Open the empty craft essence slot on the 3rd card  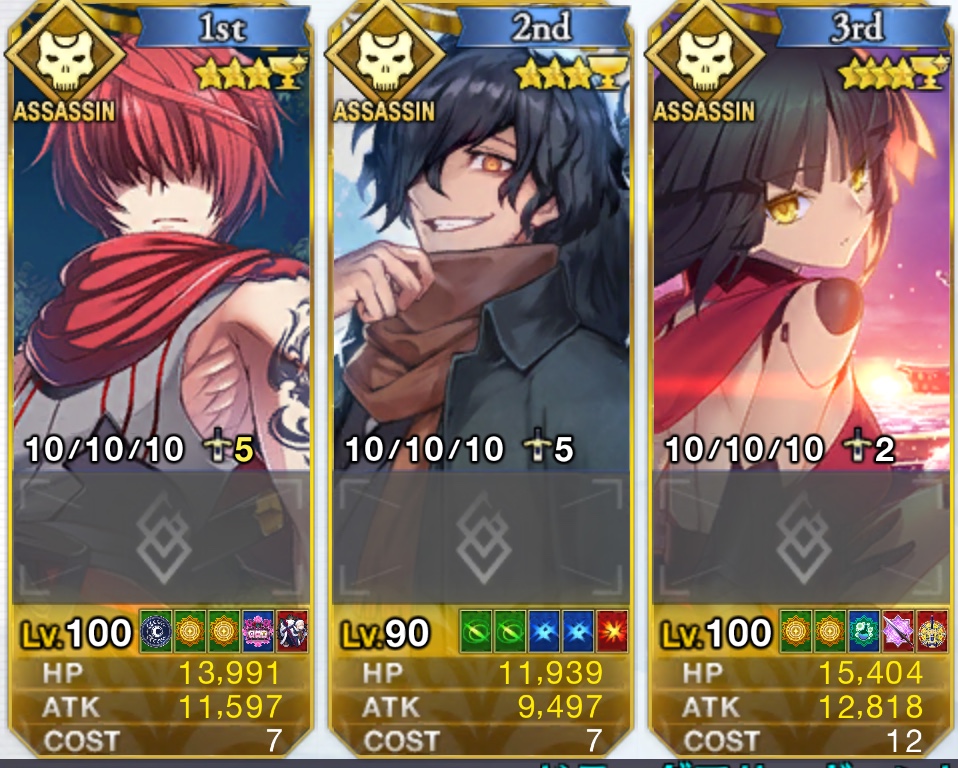coord(802,538)
